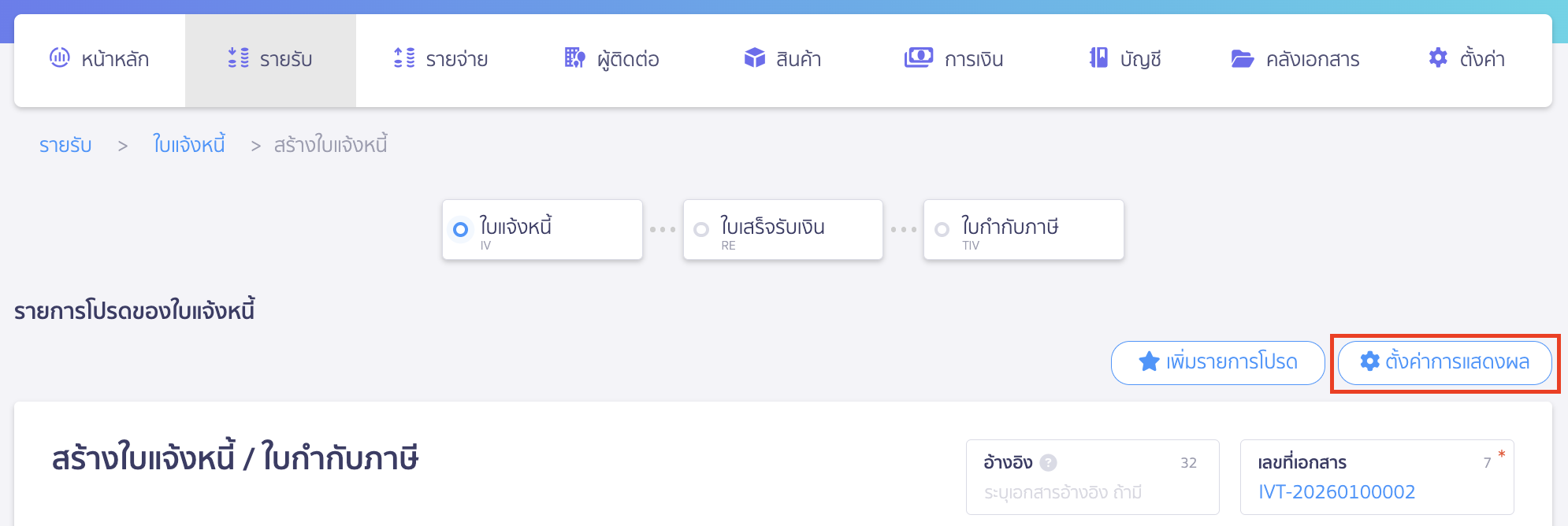Select the ใบแจ้งหนี้ IV step radio

click(x=460, y=229)
